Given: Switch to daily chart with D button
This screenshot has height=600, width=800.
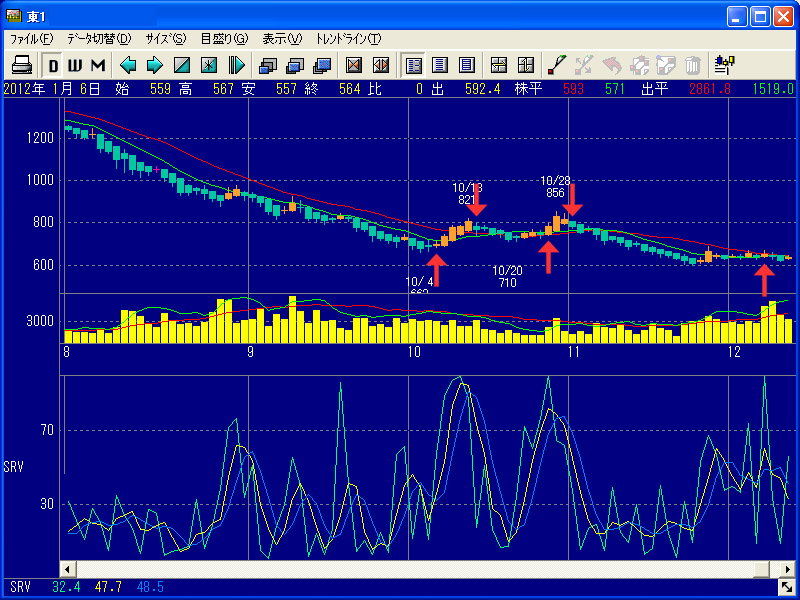Looking at the screenshot, I should click(53, 65).
